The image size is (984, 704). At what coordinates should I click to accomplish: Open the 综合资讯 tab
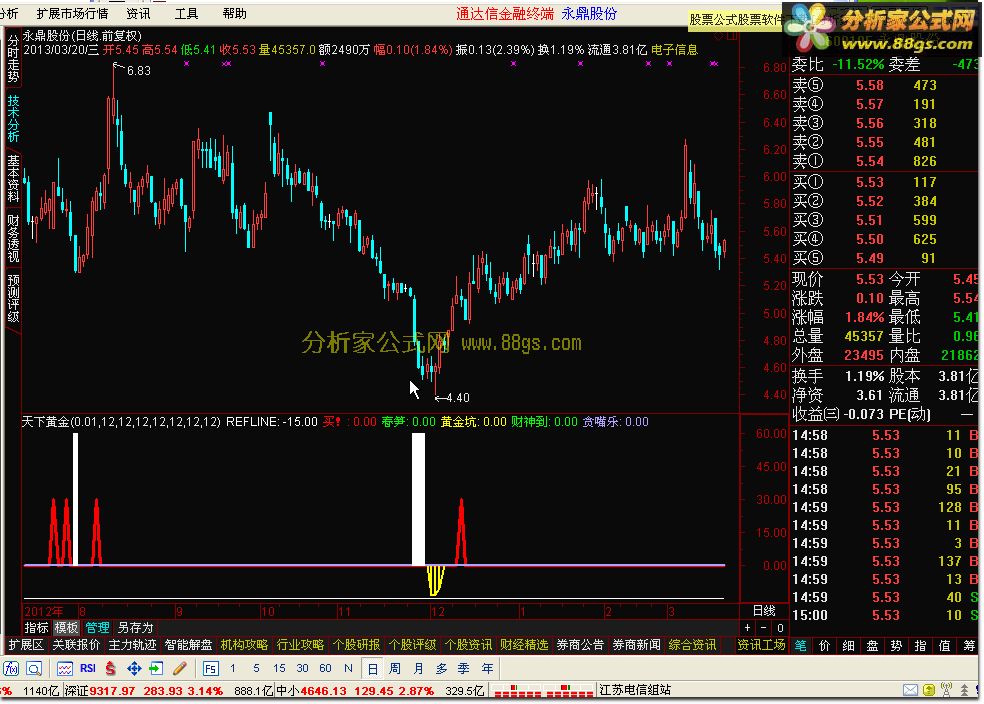(692, 645)
